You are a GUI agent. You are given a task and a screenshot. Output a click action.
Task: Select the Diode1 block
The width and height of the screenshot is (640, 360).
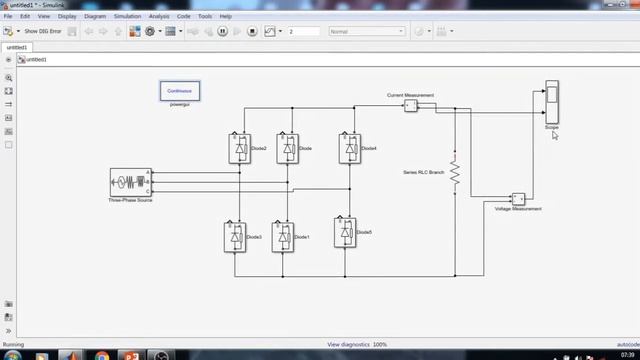point(283,237)
